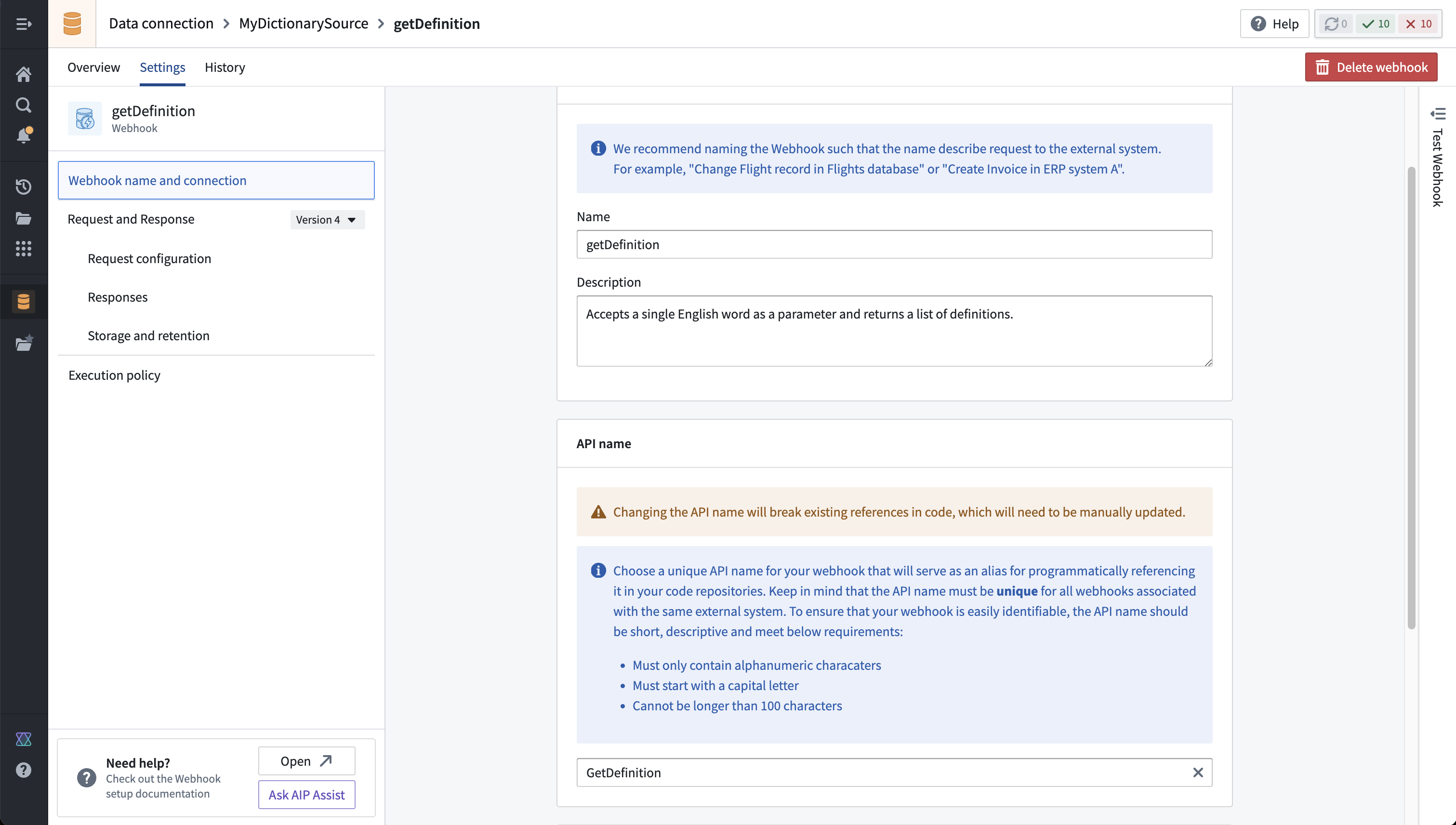Clear the API name field with X

[x=1198, y=772]
